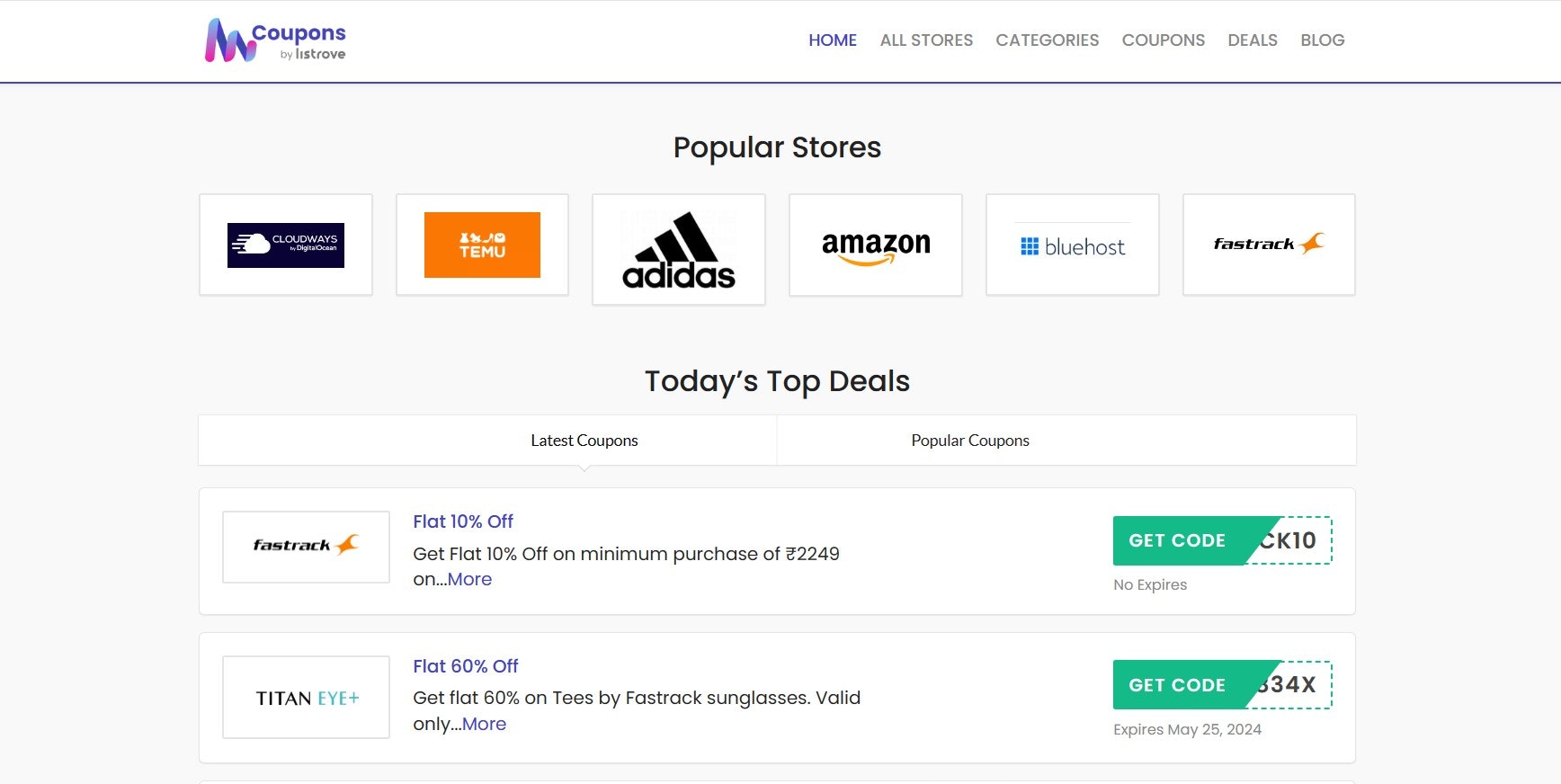Expand More on Flat 60% Off description
1561x784 pixels.
point(485,725)
